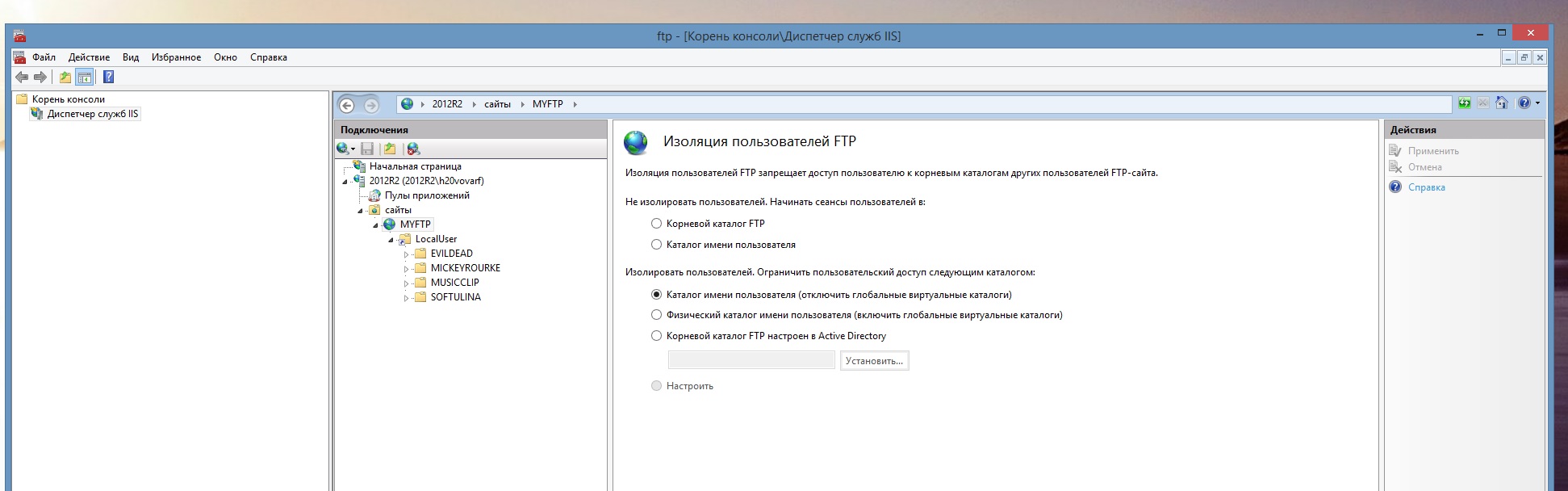1568x491 pixels.
Task: Click the greyed stop icon beside refresh
Action: (x=1483, y=103)
